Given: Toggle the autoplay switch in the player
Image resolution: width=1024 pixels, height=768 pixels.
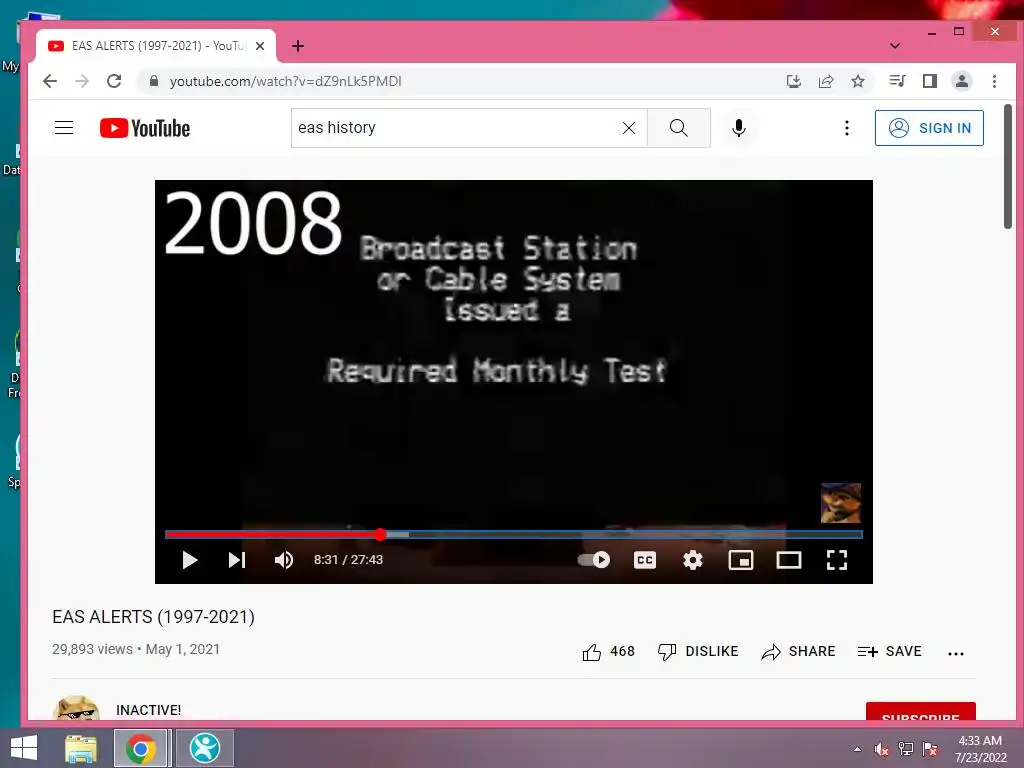Looking at the screenshot, I should coord(594,560).
